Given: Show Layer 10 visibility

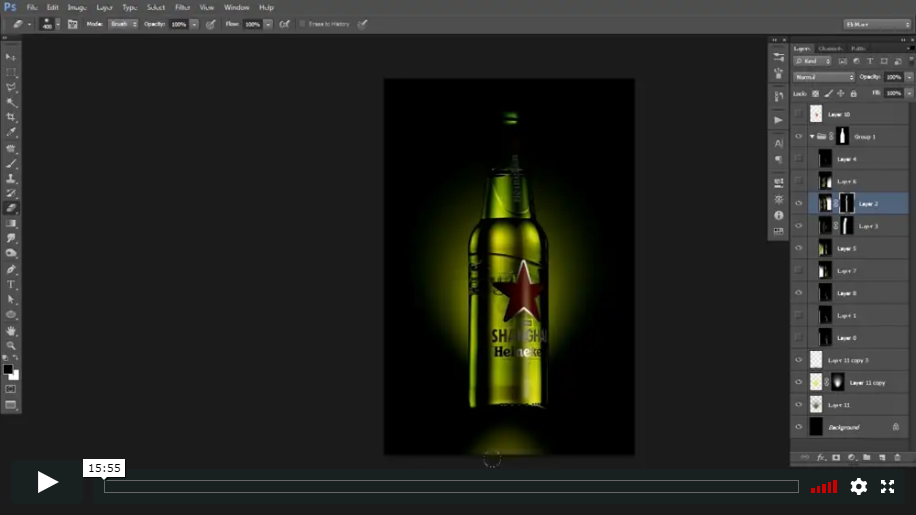Looking at the screenshot, I should (x=799, y=114).
